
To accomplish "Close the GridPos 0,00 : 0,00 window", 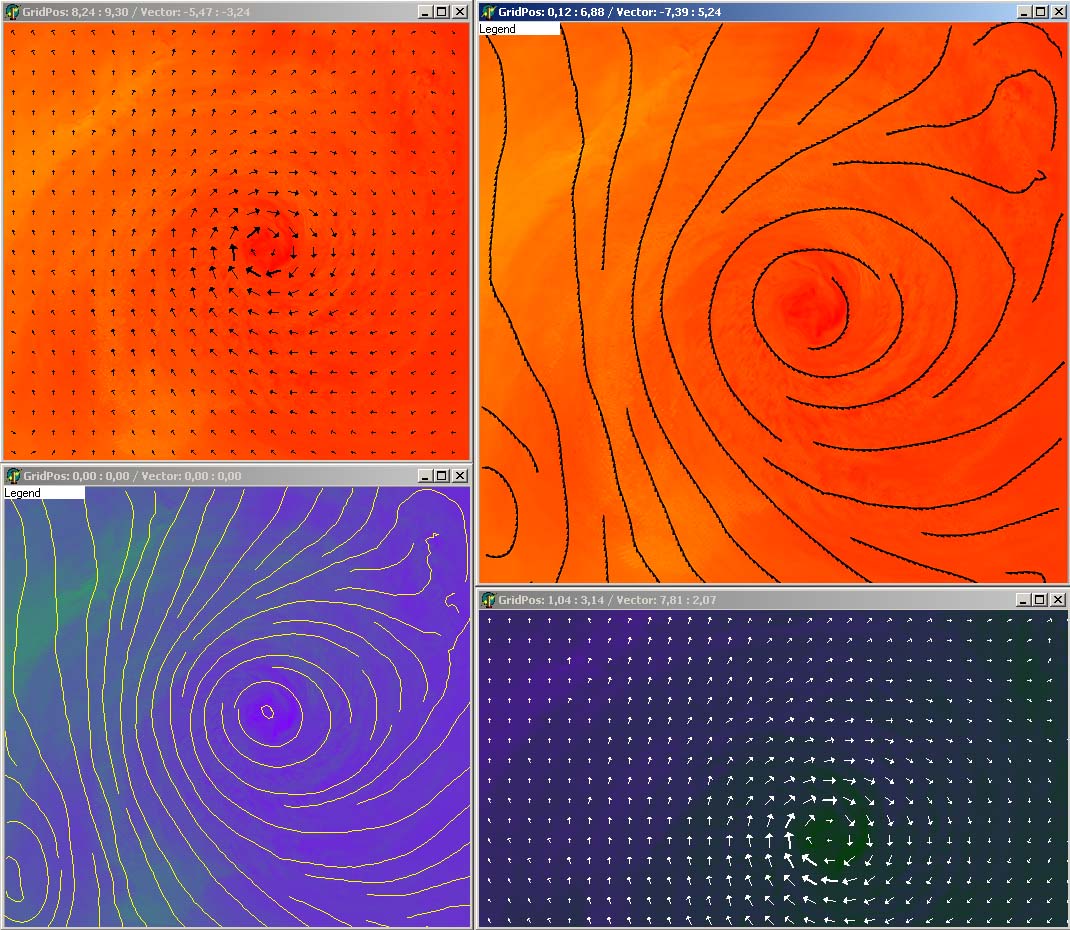I will pyautogui.click(x=459, y=476).
